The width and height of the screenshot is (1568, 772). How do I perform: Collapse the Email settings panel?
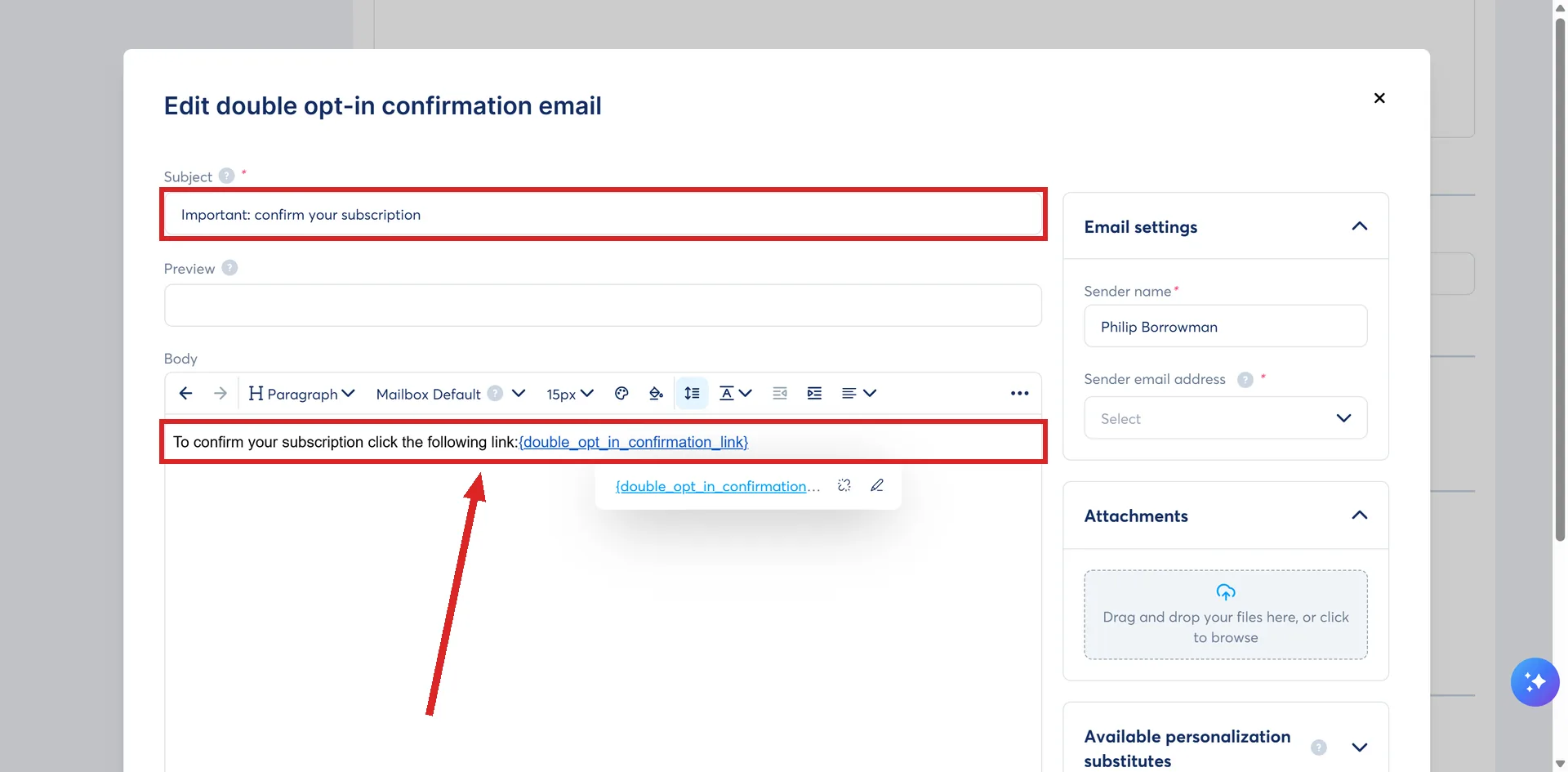[x=1360, y=226]
